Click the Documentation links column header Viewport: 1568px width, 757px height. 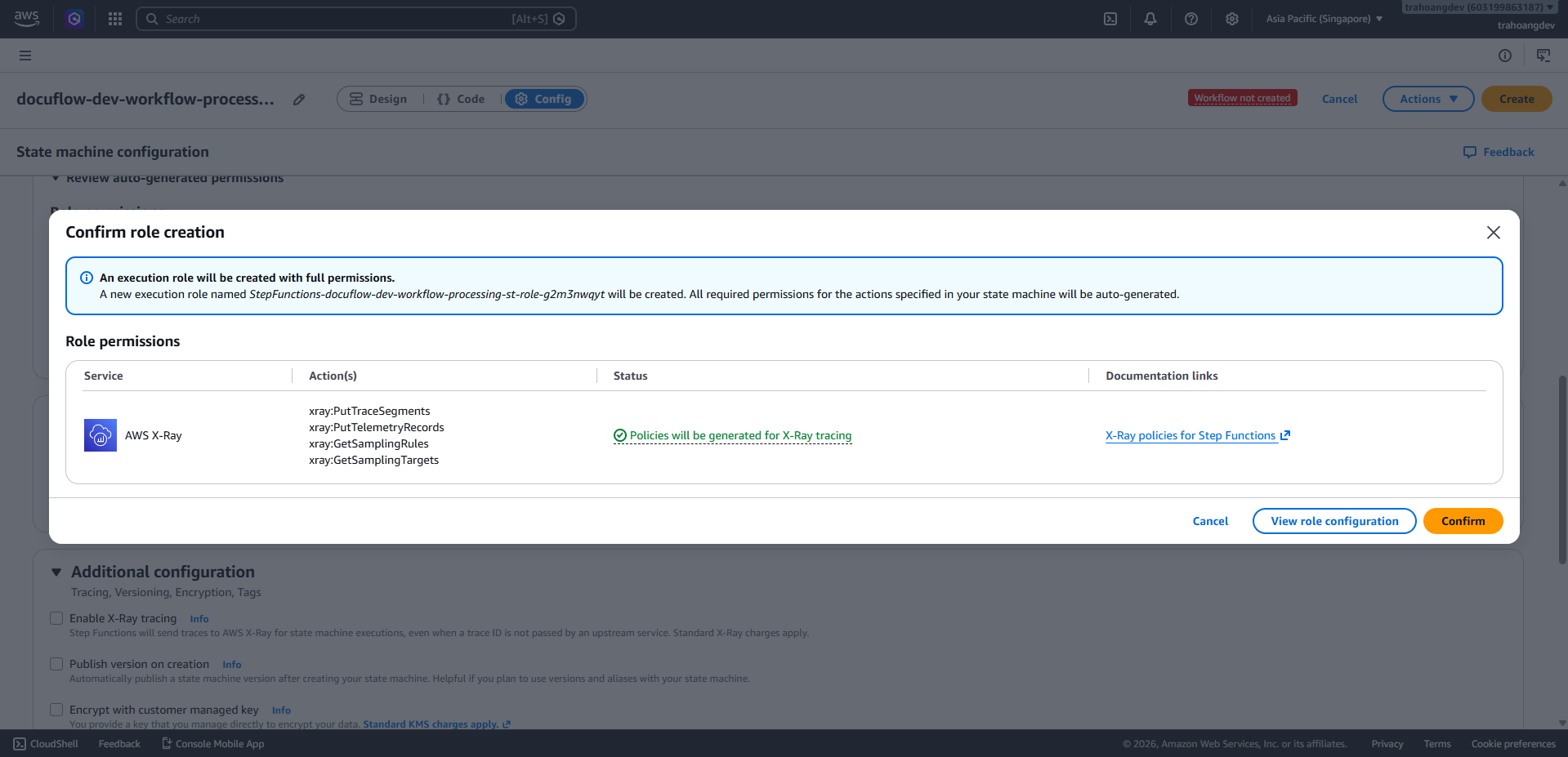tap(1161, 376)
